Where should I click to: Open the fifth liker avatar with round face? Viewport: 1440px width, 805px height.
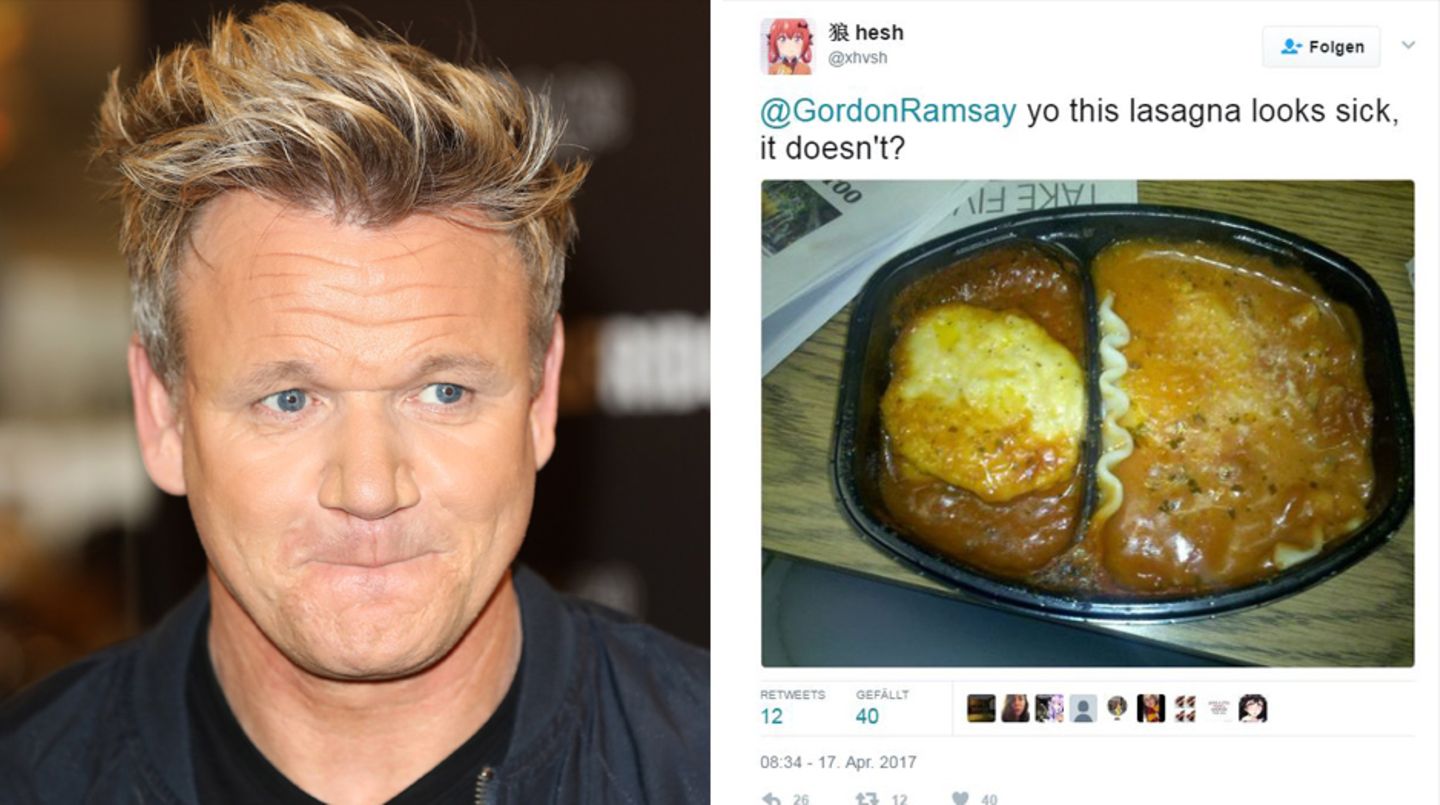click(1117, 708)
